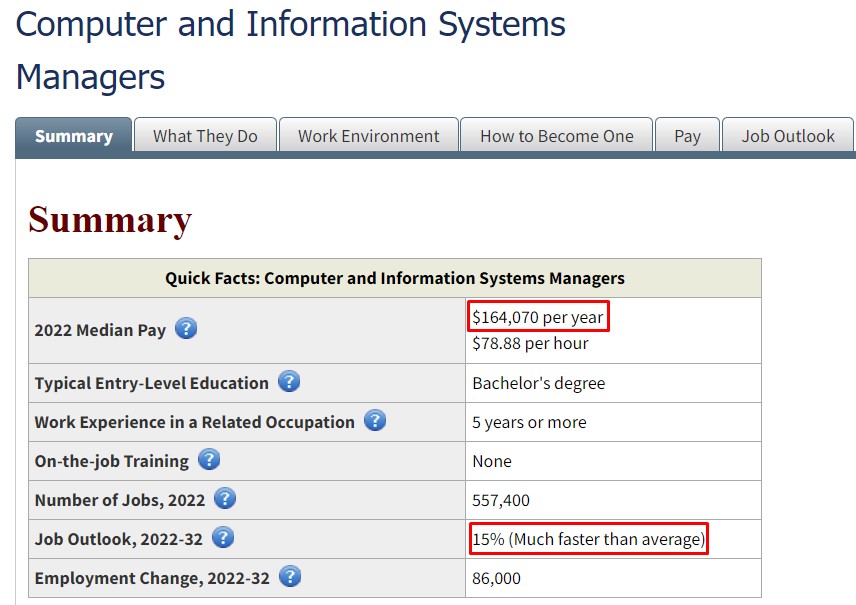Click the Summary section heading
Screen dimensions: 856x605
click(110, 220)
